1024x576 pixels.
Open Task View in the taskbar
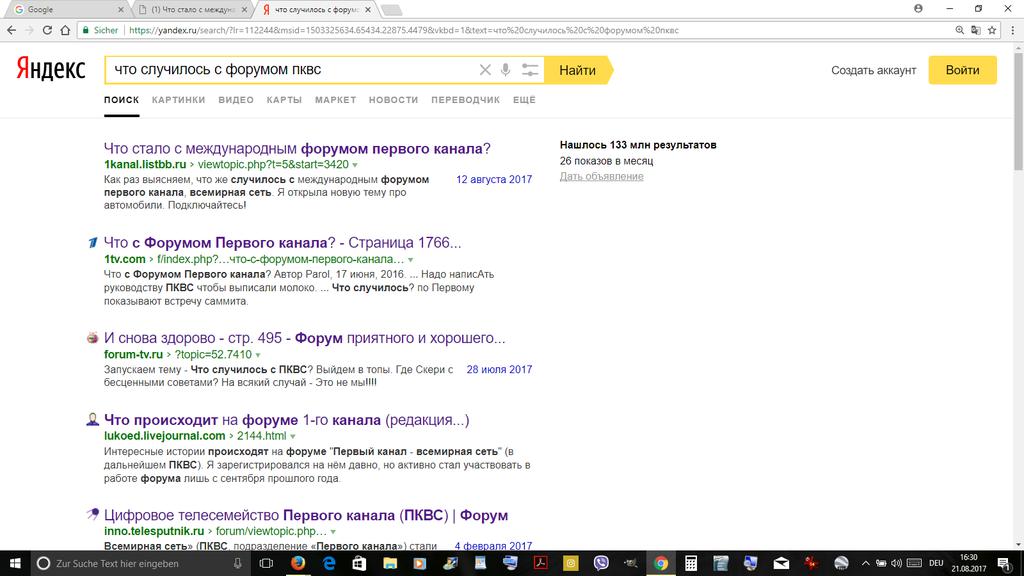coord(266,563)
